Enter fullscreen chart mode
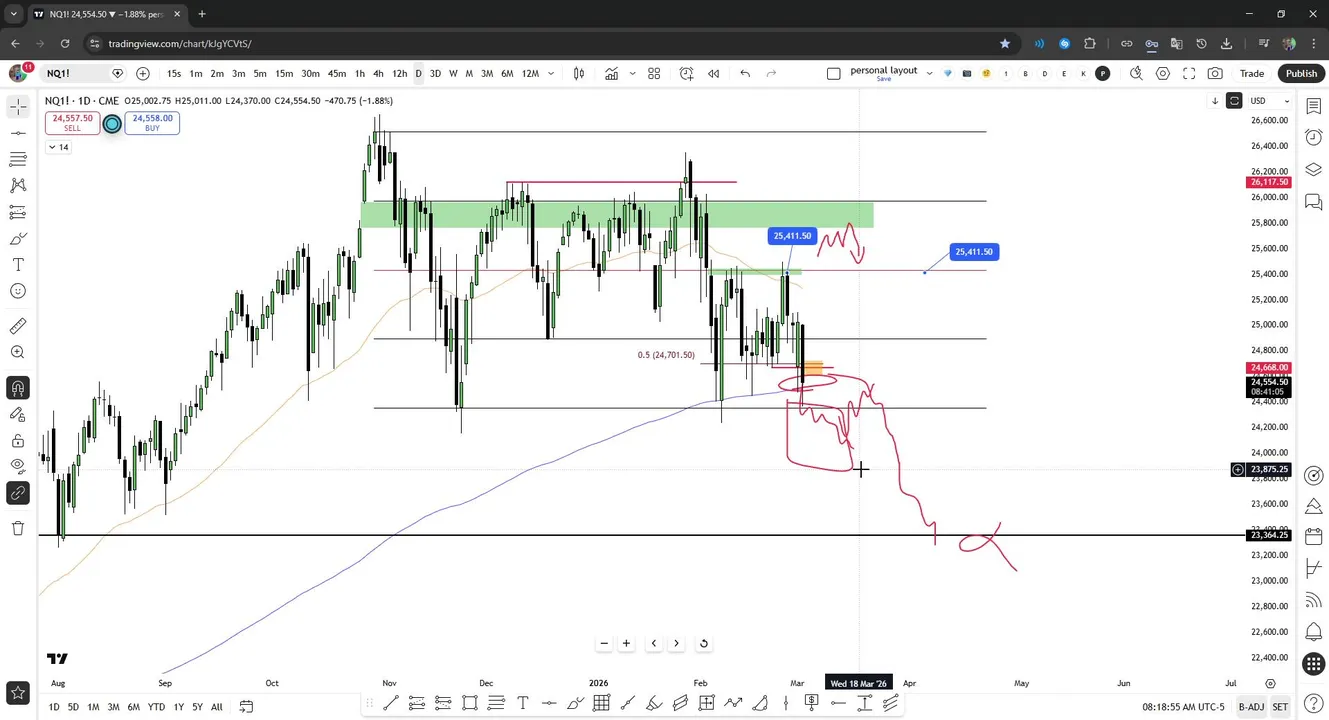The image size is (1329, 720). (x=1189, y=73)
